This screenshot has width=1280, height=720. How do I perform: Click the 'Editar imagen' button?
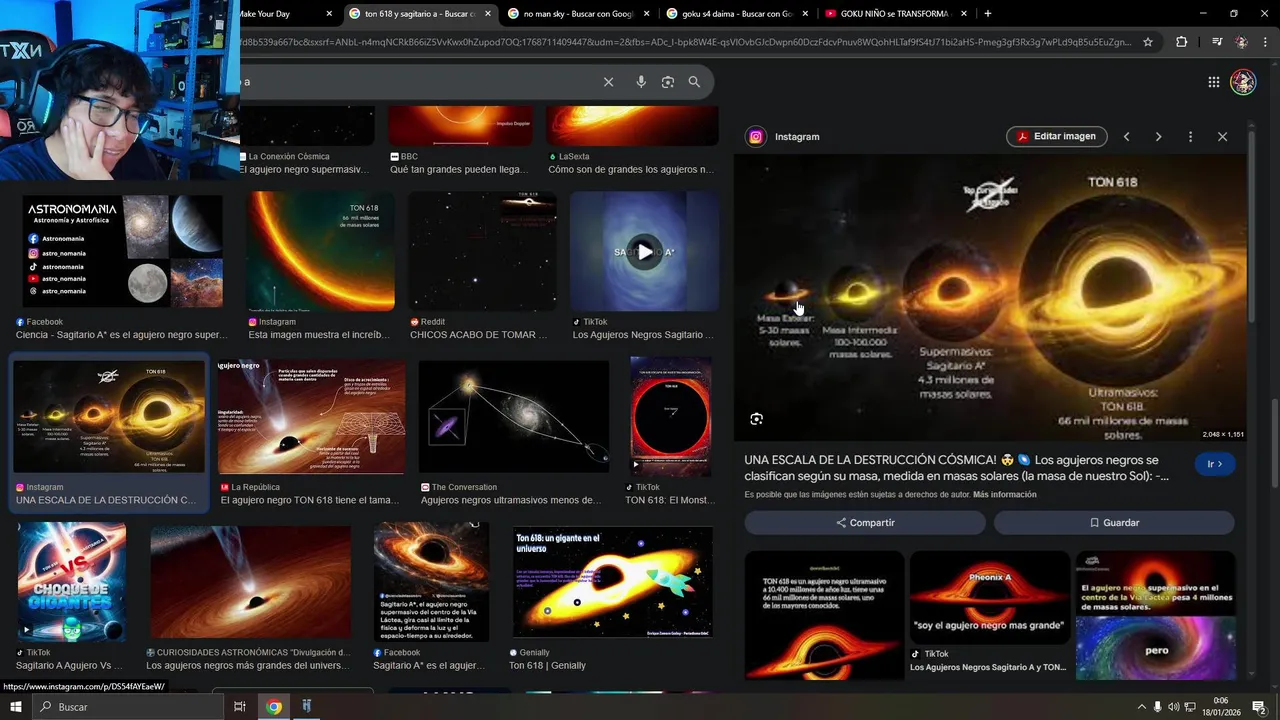point(1056,136)
